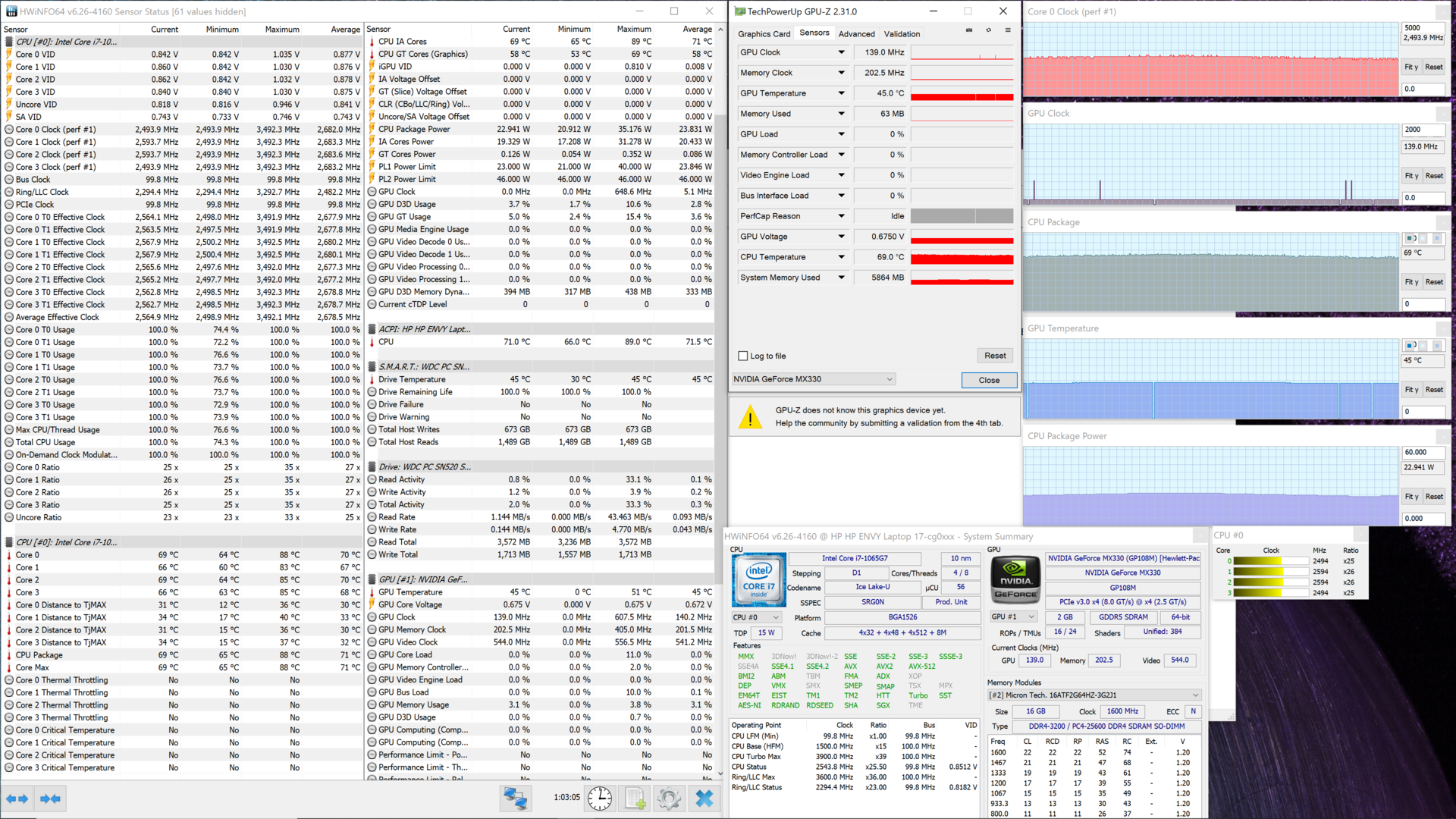The height and width of the screenshot is (819, 1456).
Task: Toggle middle graph style button in GPU Temperature
Action: (x=1424, y=346)
